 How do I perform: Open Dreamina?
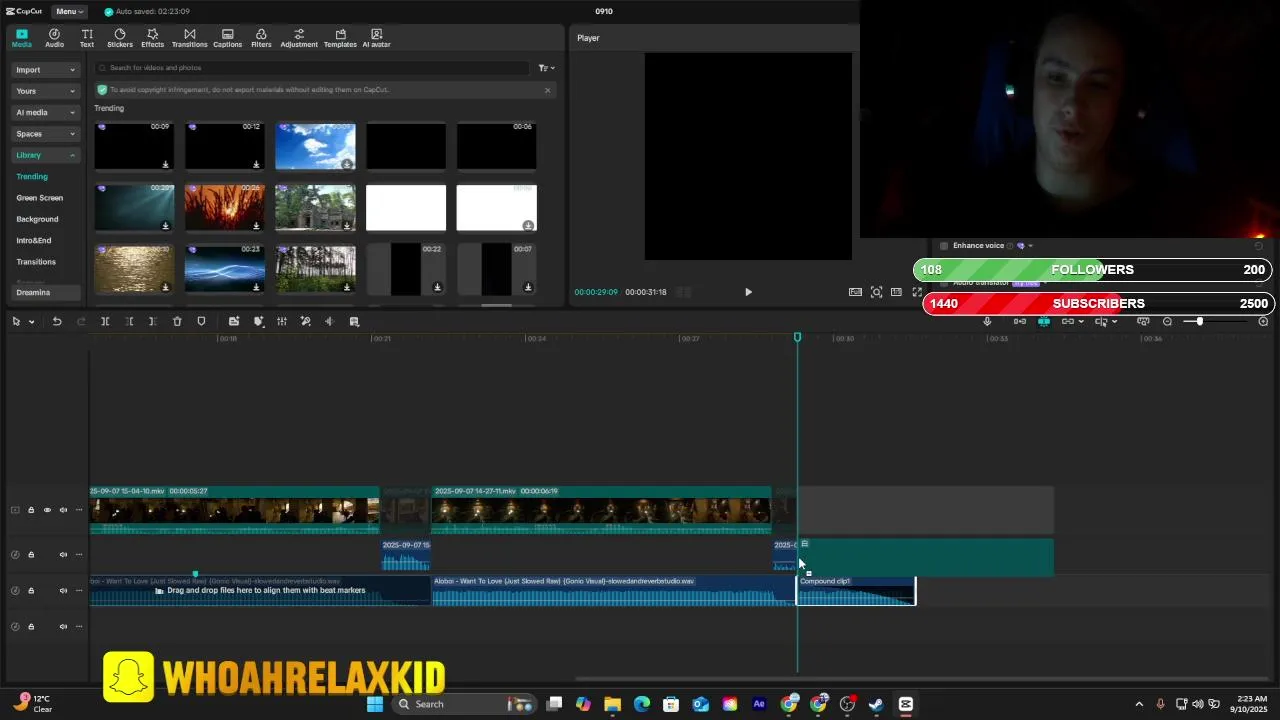click(46, 292)
